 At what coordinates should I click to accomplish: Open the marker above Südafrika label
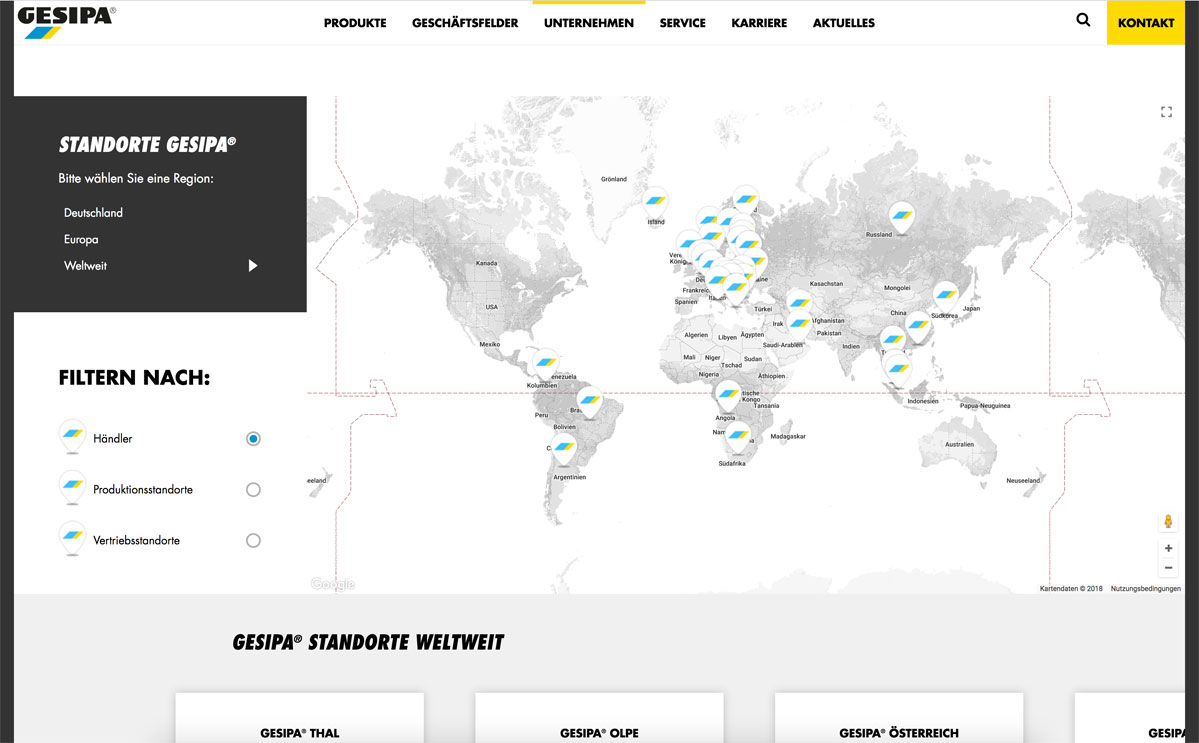[738, 437]
